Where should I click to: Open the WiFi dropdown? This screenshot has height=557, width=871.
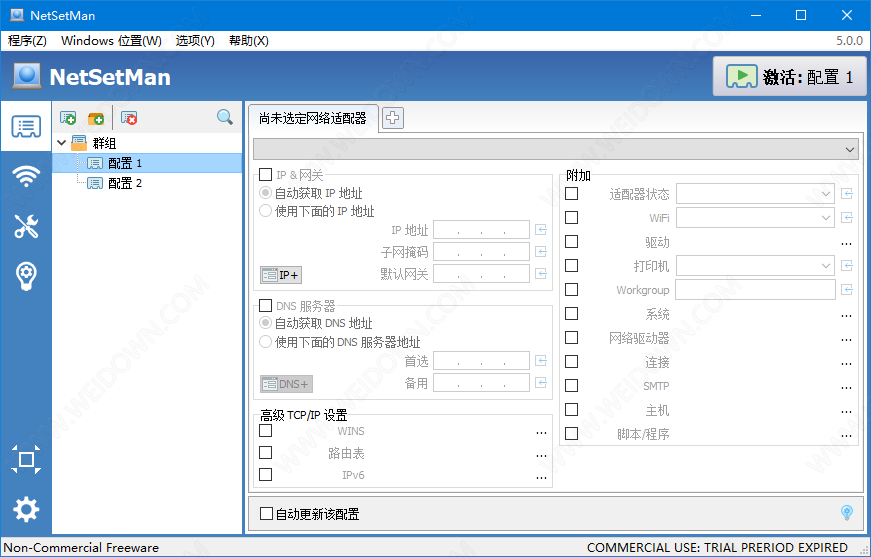pyautogui.click(x=755, y=218)
